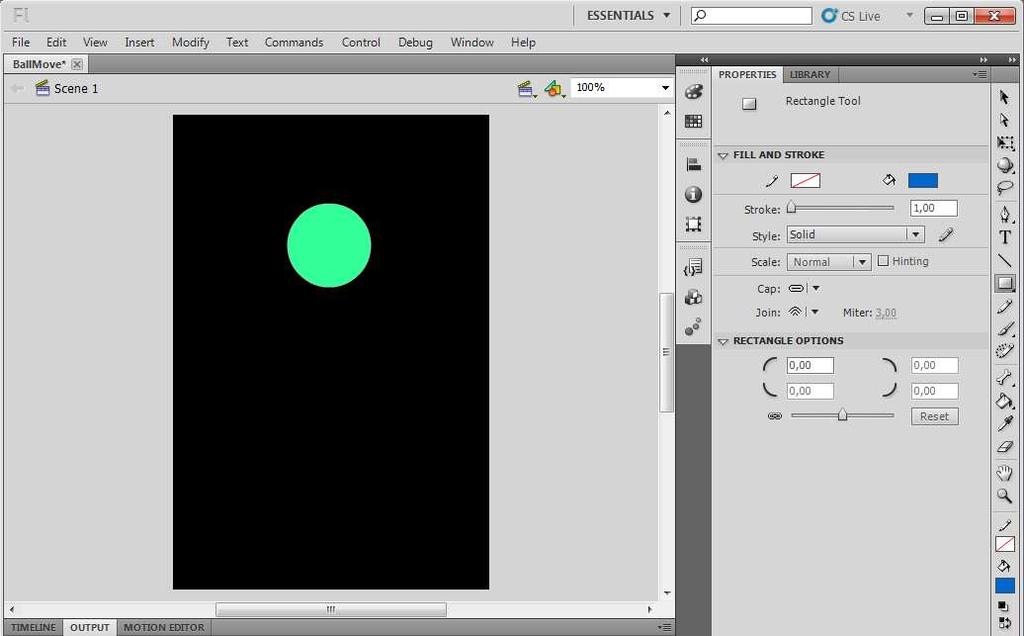The width and height of the screenshot is (1024, 636).
Task: Open the Control menu
Action: [x=360, y=42]
